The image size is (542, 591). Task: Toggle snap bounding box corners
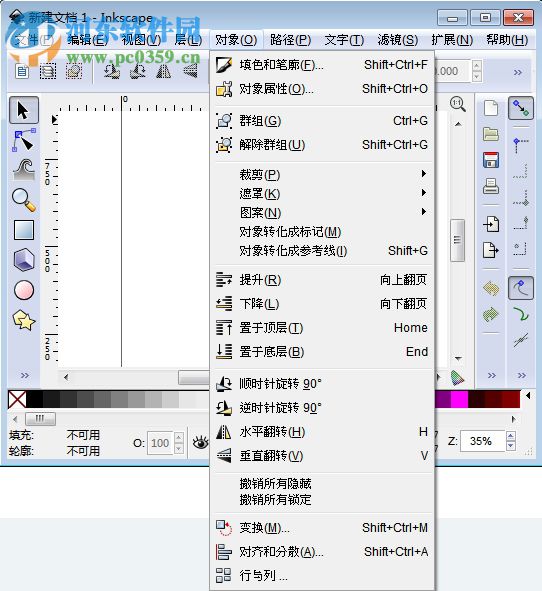521,145
